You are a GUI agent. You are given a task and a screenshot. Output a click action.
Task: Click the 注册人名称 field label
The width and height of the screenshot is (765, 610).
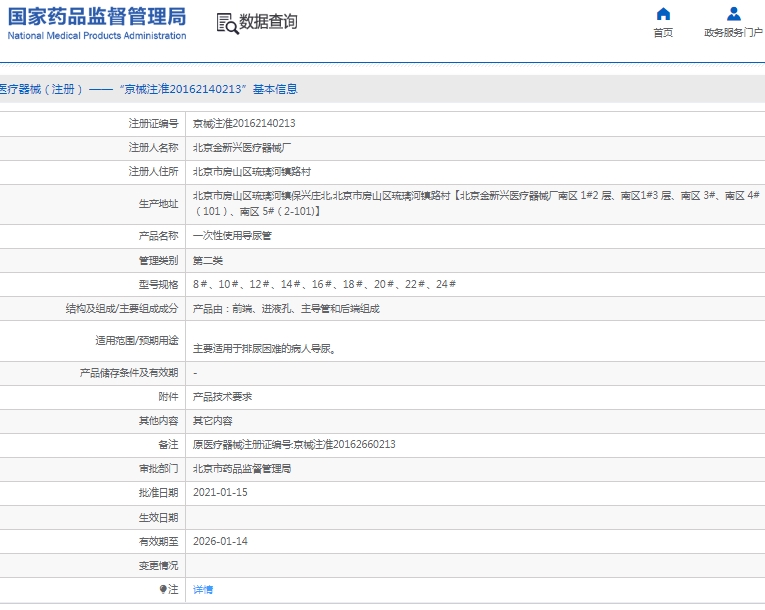pyautogui.click(x=154, y=147)
